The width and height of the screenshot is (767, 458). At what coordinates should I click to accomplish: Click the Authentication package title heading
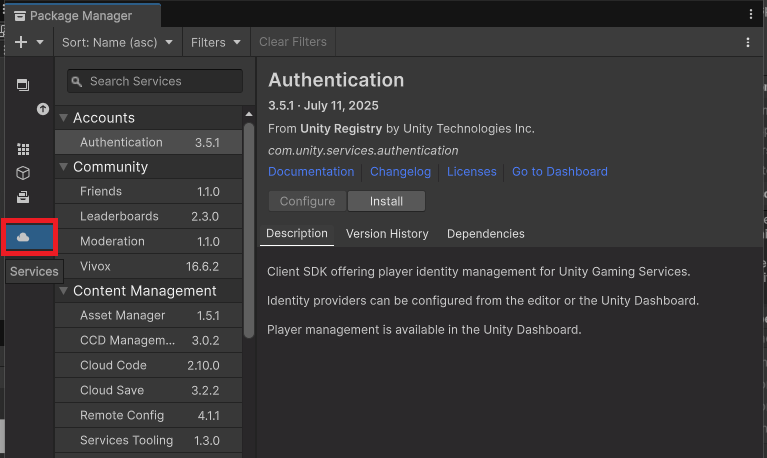coord(336,80)
